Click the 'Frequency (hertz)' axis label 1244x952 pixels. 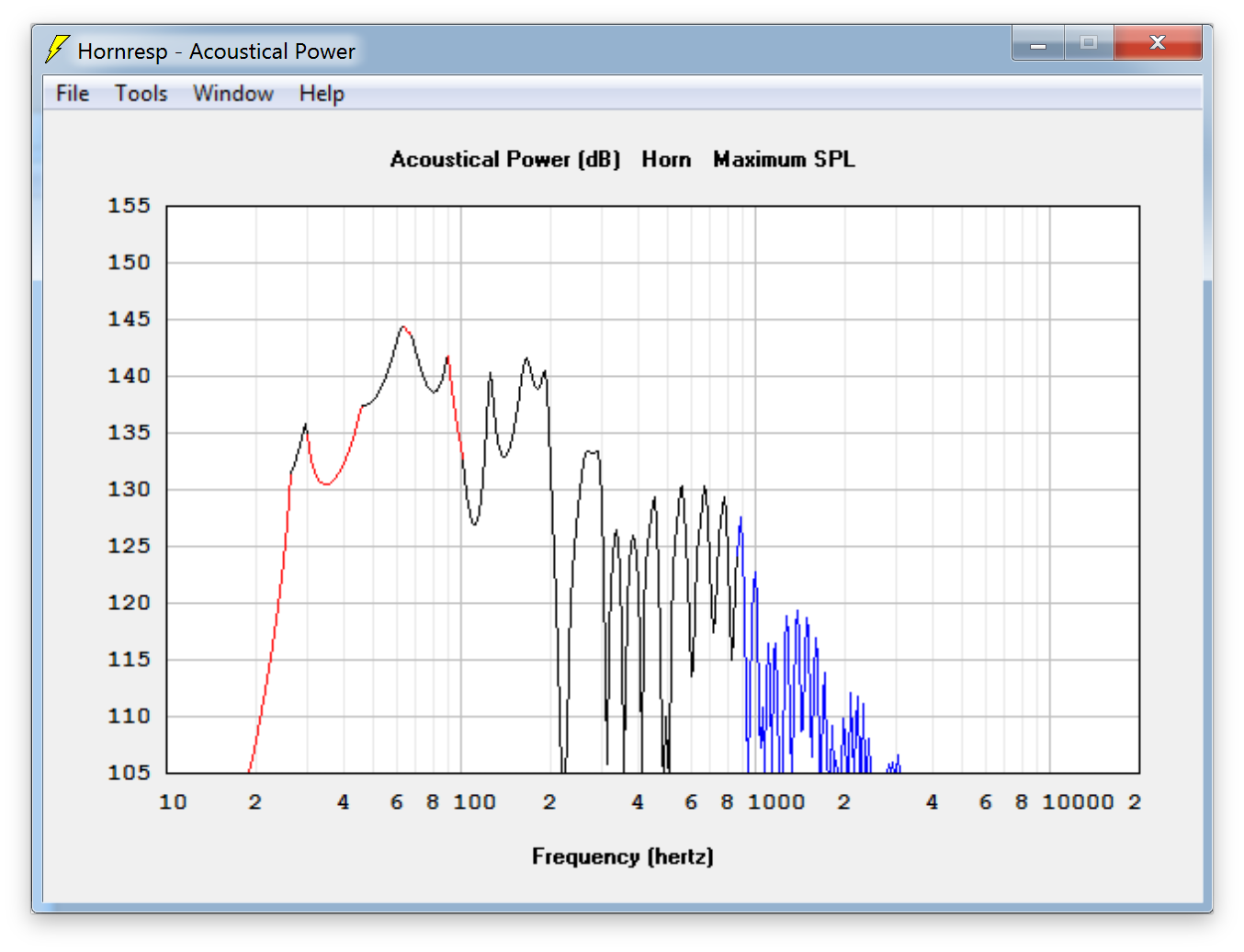[x=622, y=856]
